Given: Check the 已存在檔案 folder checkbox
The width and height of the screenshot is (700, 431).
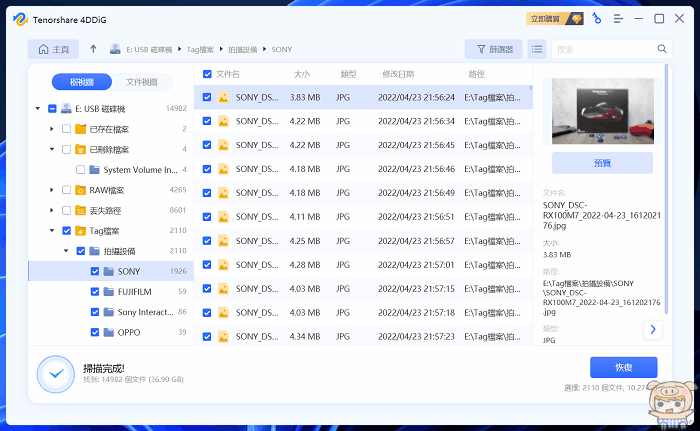Looking at the screenshot, I should tap(67, 129).
